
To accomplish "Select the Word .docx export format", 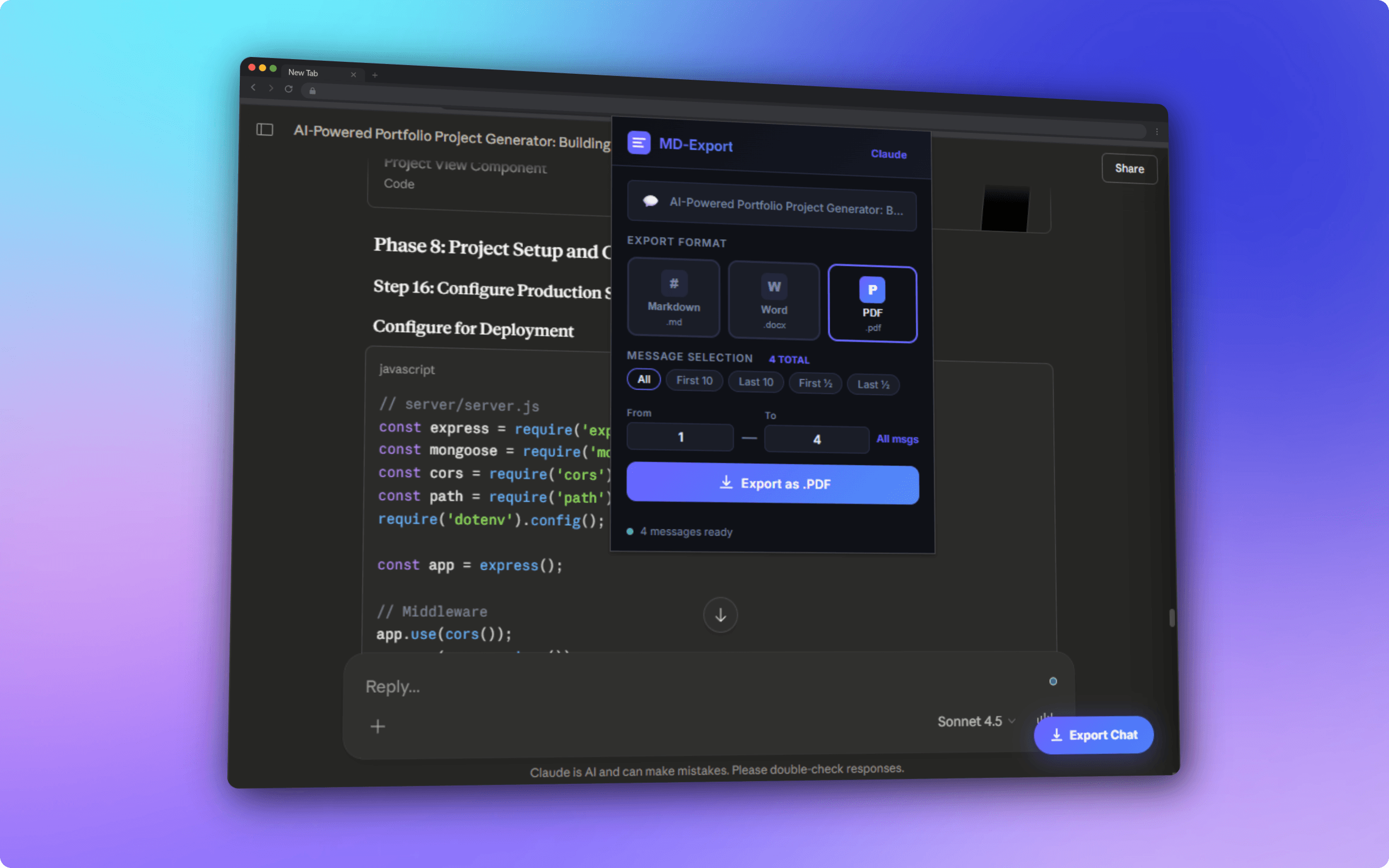I will tap(774, 301).
